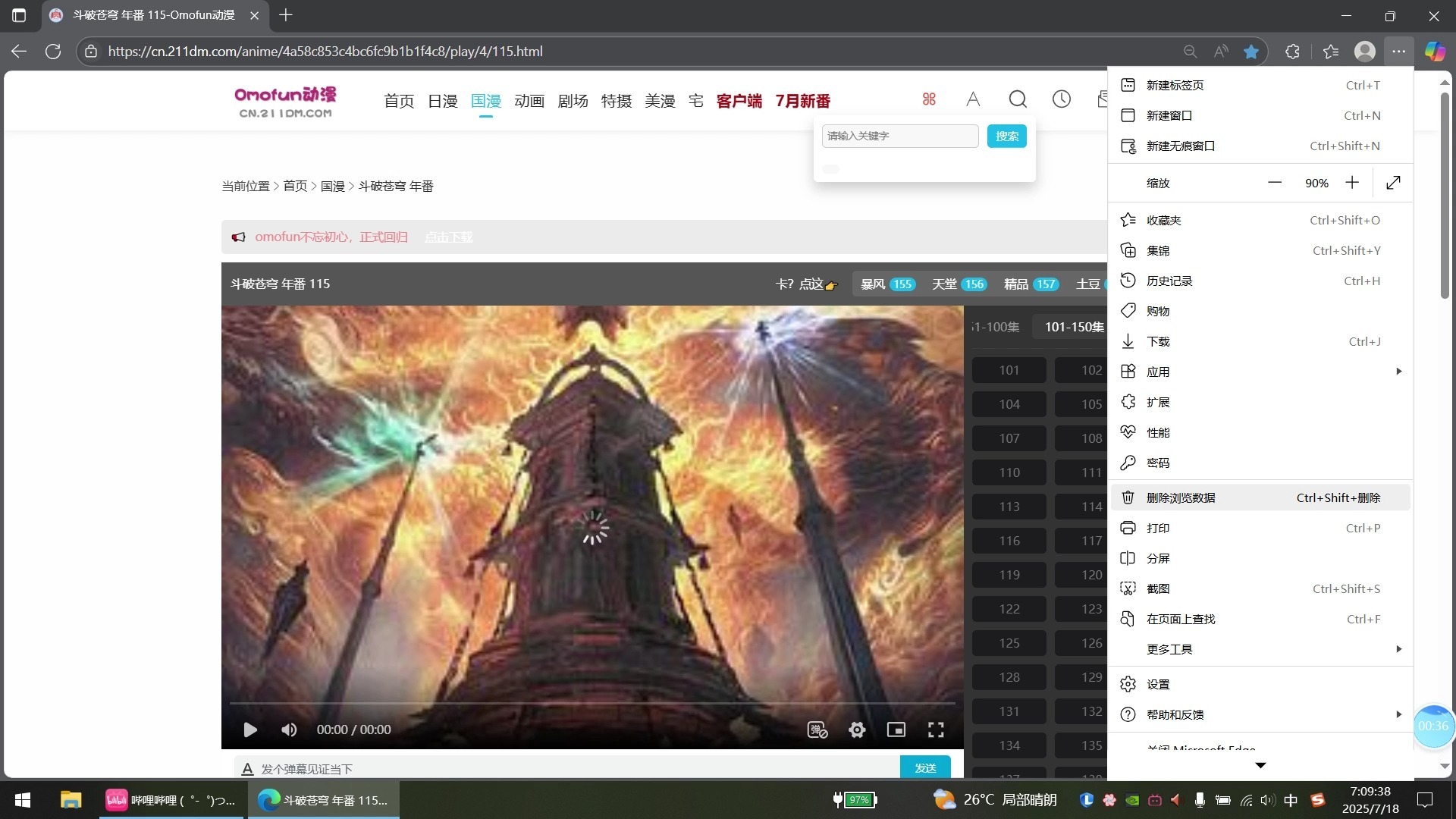Open video player settings gear

click(857, 730)
